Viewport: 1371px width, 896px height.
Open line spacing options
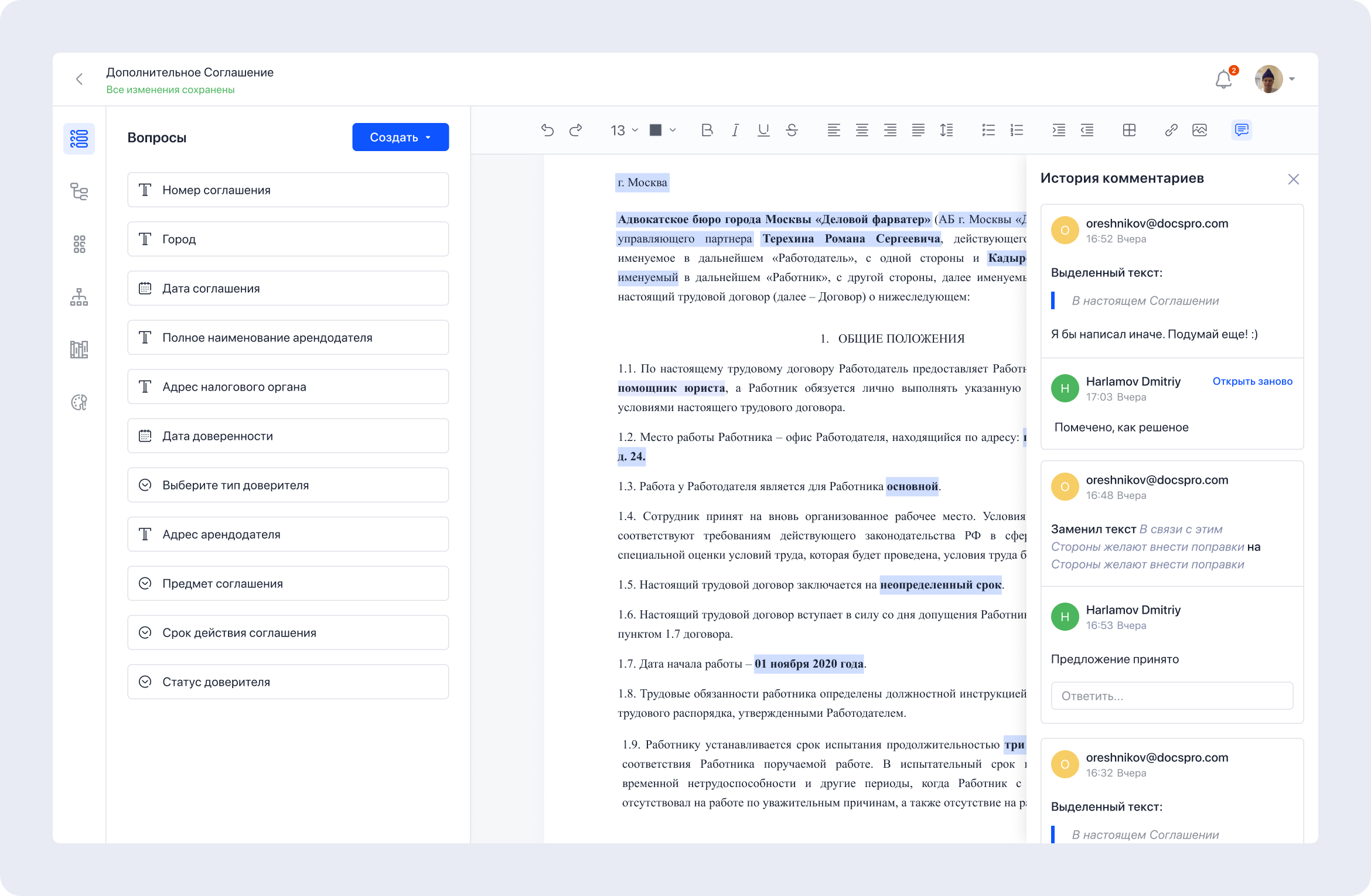[x=946, y=130]
